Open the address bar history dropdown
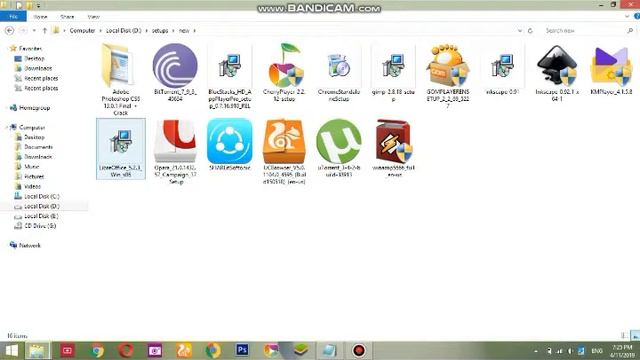The height and width of the screenshot is (360, 640). click(520, 31)
